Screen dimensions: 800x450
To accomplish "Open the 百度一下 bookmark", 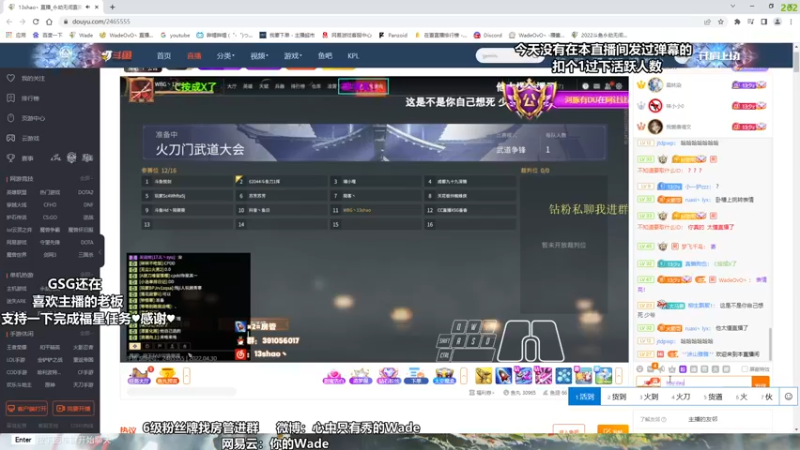I will click(47, 35).
